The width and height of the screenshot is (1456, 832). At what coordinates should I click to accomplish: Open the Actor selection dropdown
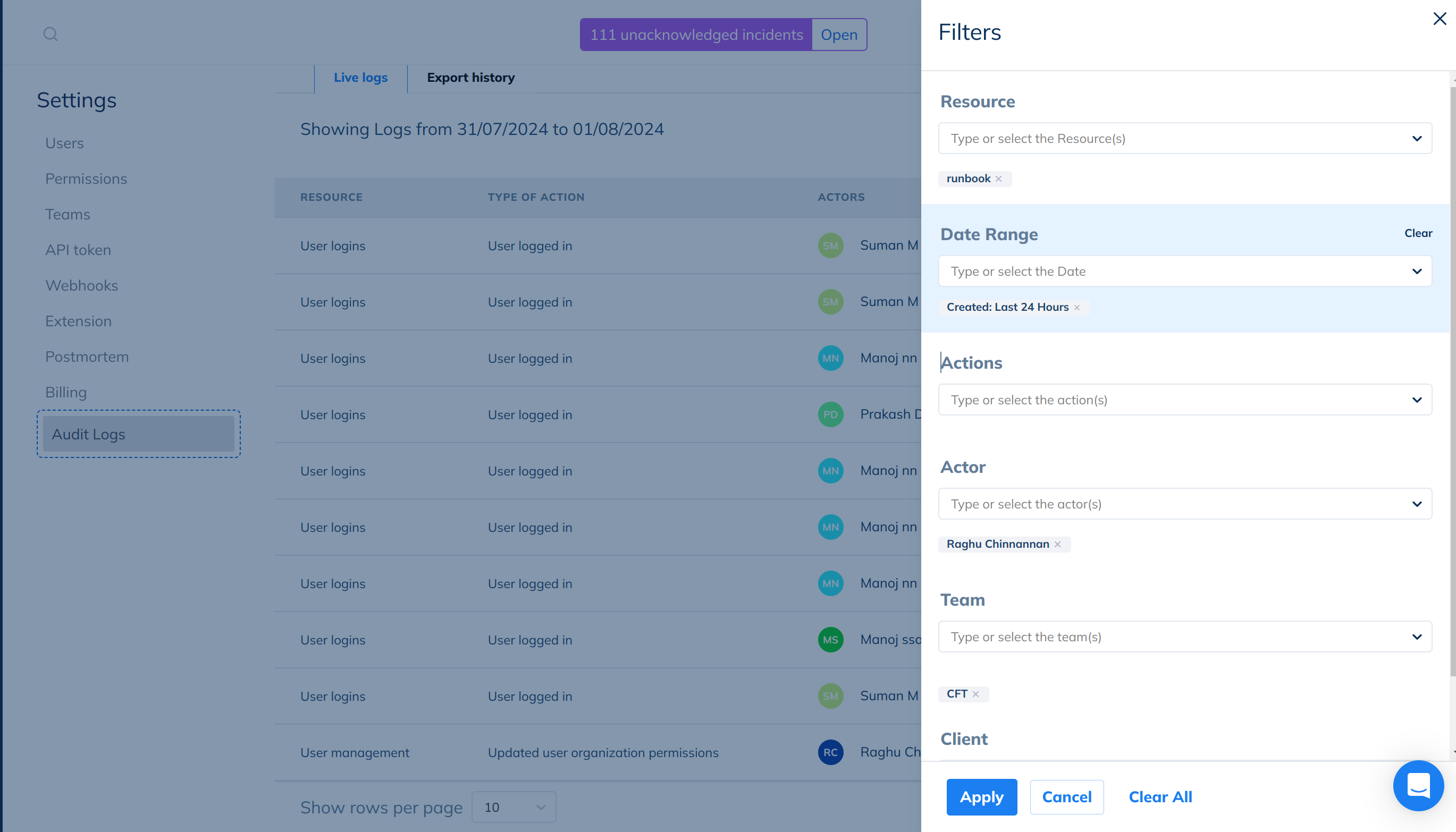point(1417,504)
